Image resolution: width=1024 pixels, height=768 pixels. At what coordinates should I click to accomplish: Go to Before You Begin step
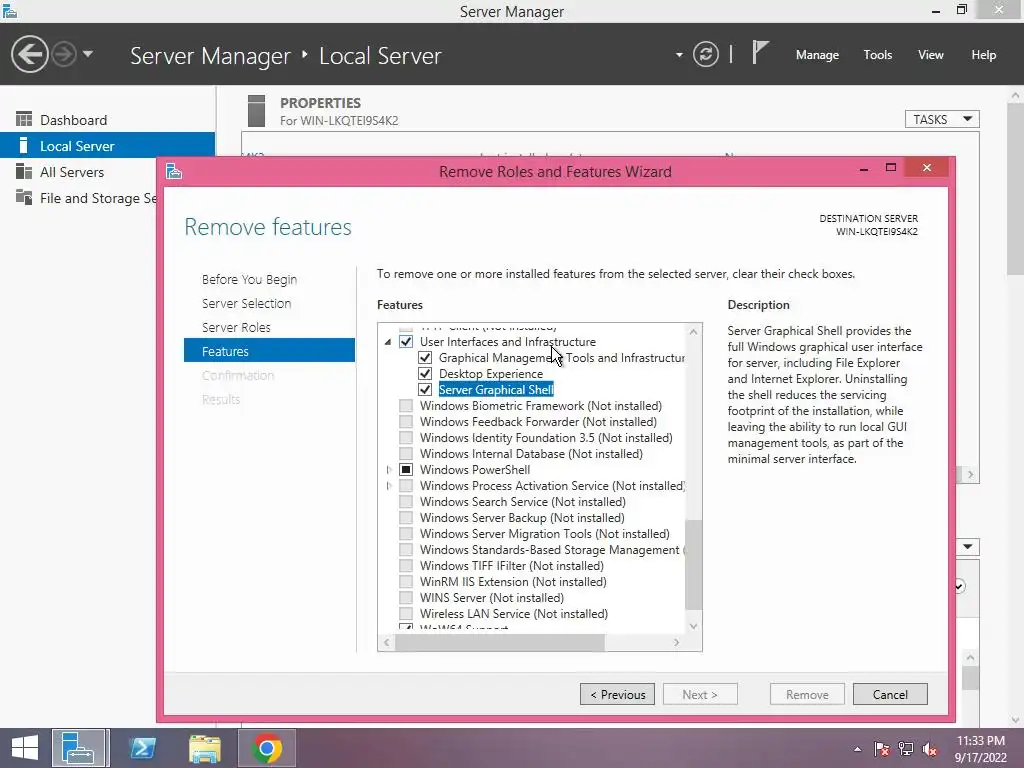[249, 280]
